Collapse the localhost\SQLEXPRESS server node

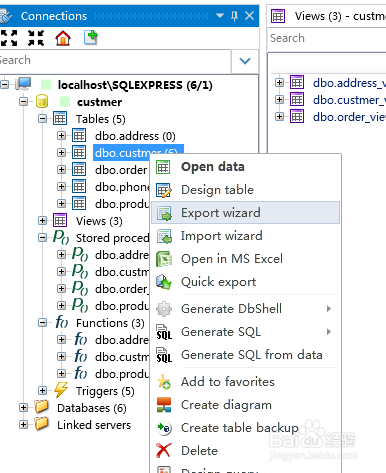click(5, 84)
